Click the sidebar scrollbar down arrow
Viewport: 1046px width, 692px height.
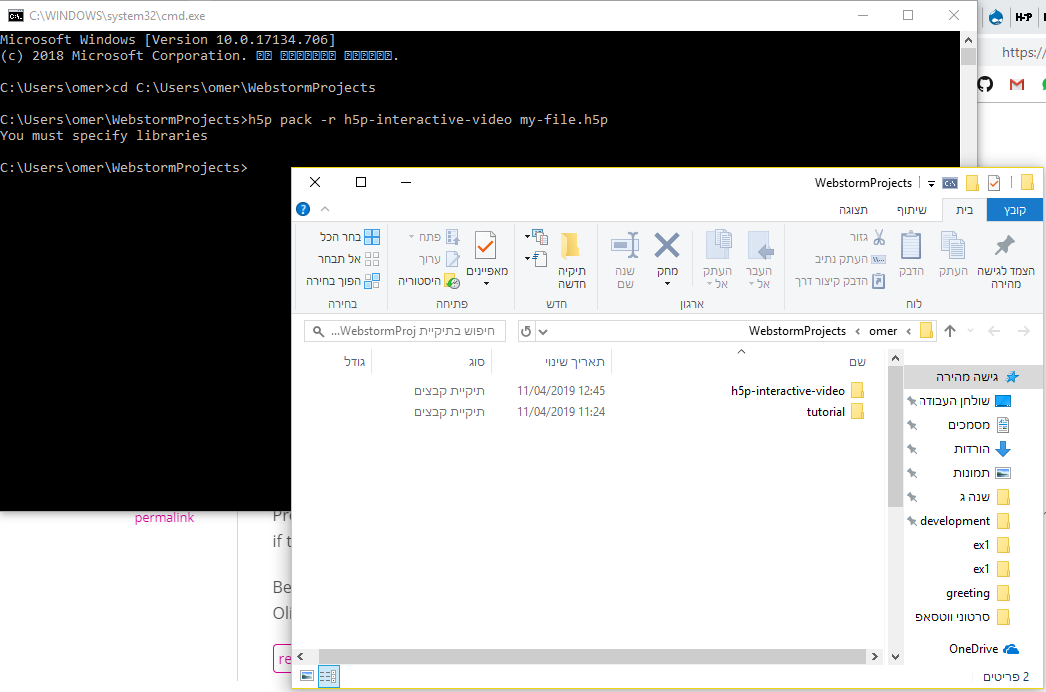point(895,657)
